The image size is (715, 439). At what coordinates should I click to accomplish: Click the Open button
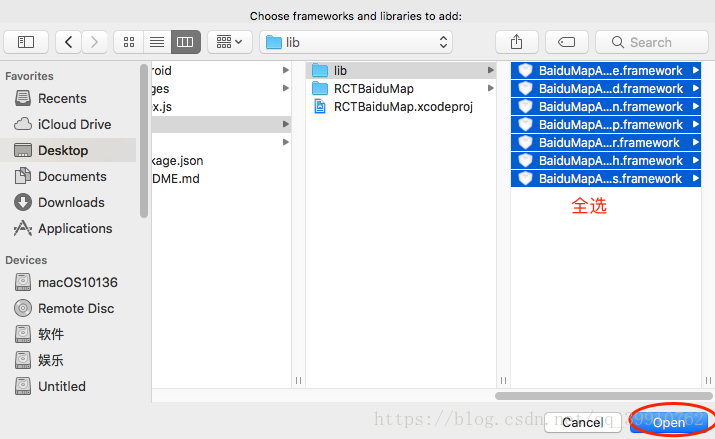[668, 423]
